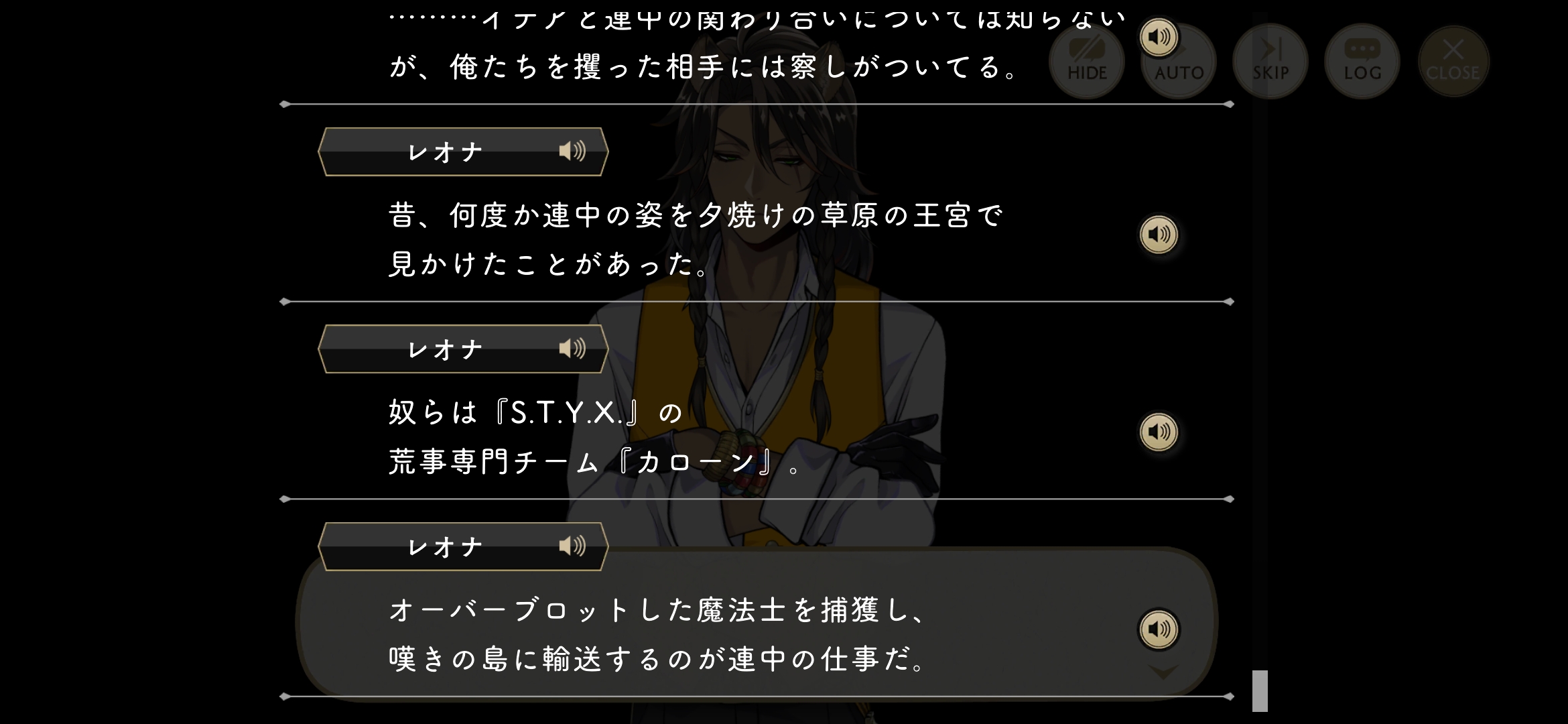Select the first レオナ name plate
The image size is (1568, 724).
click(x=463, y=152)
